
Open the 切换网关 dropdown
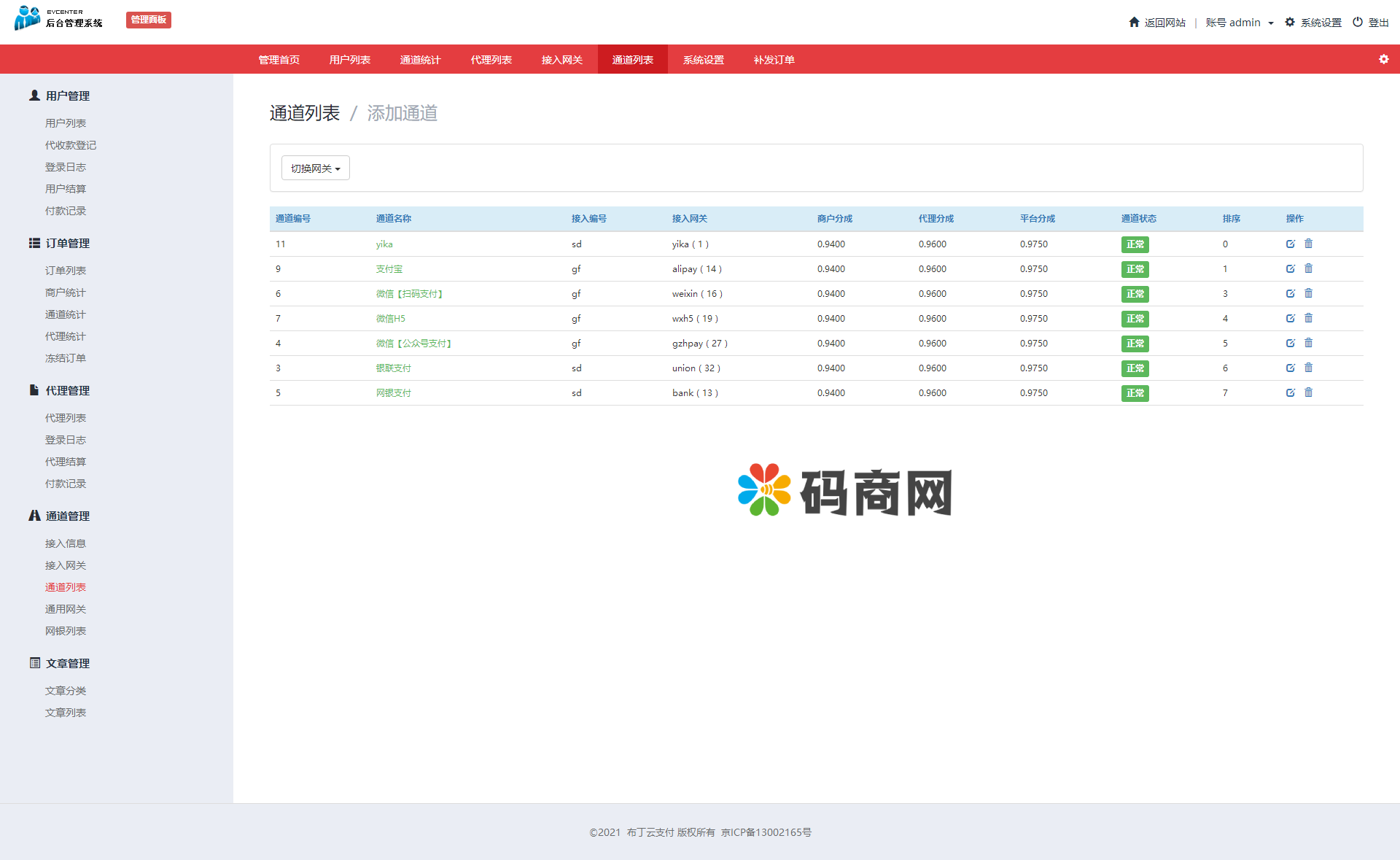[315, 168]
